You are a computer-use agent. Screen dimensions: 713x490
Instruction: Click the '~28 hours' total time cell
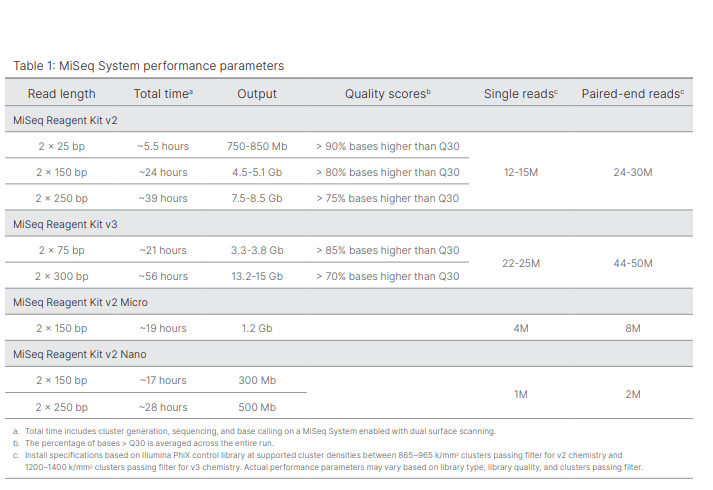click(163, 407)
